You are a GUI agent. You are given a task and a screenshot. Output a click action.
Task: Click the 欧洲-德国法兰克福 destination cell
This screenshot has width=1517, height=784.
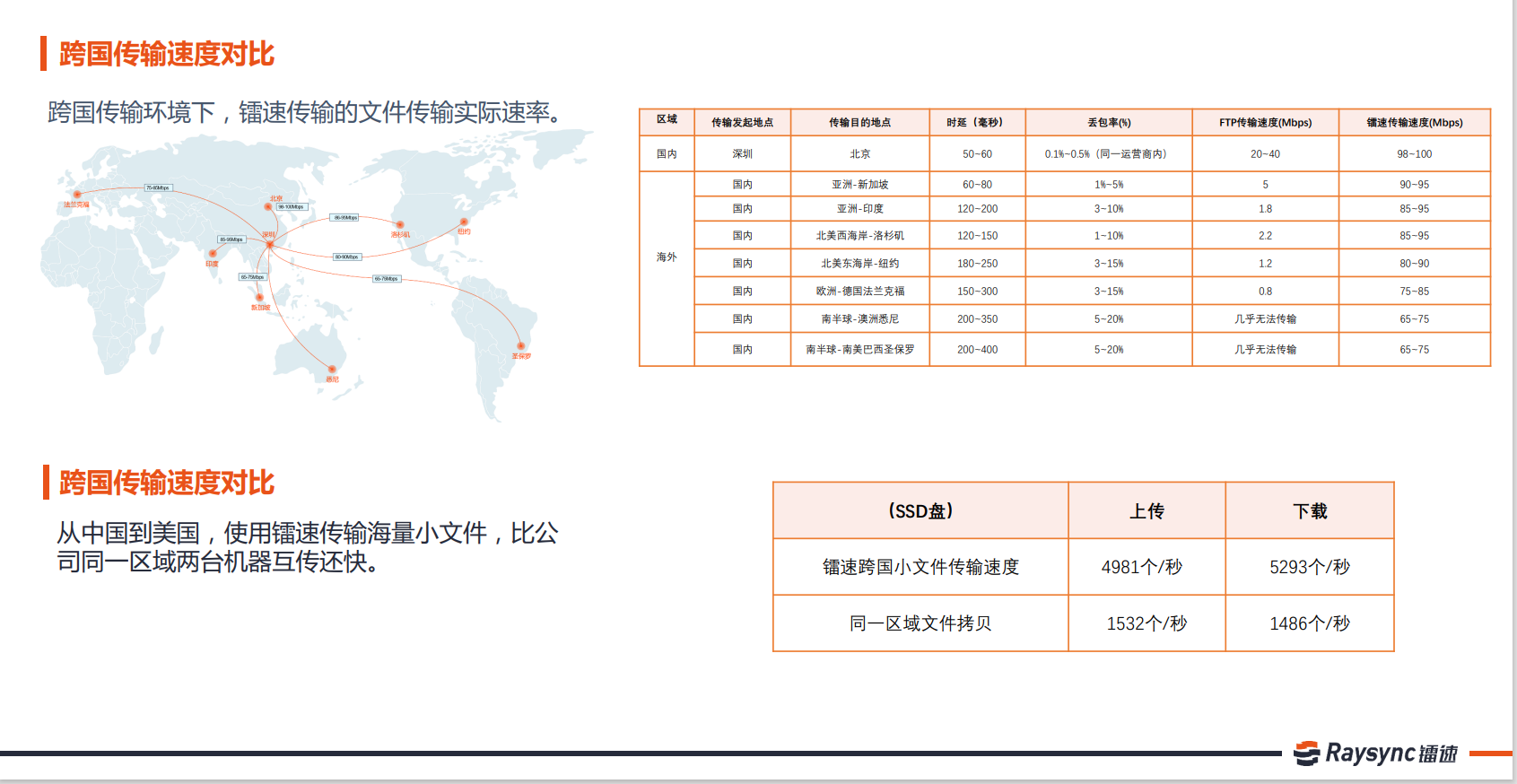[x=859, y=291]
